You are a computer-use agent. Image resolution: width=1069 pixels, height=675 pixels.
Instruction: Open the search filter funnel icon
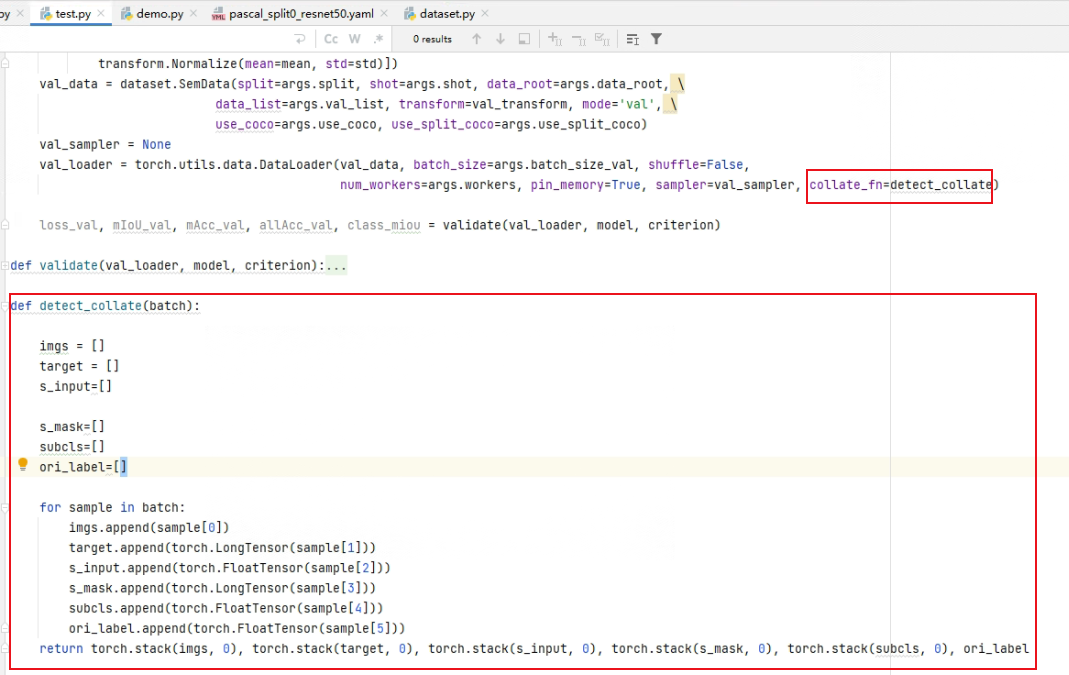[x=656, y=39]
